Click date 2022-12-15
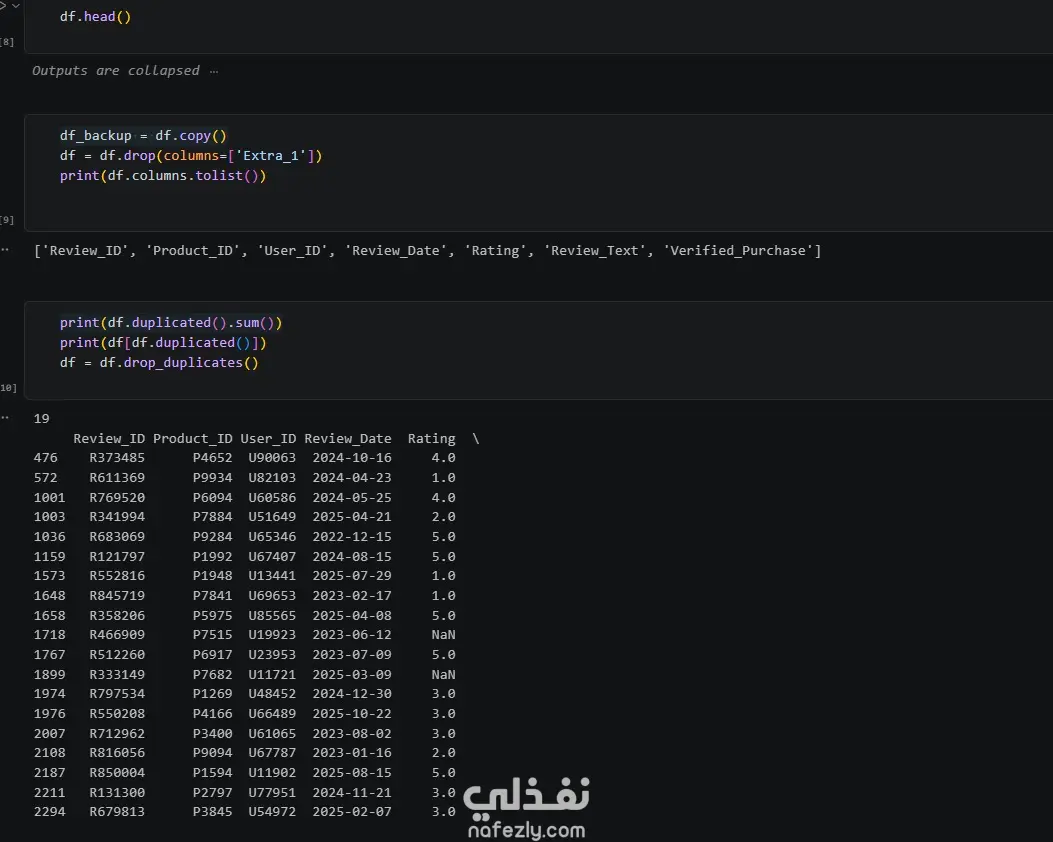 coord(352,537)
